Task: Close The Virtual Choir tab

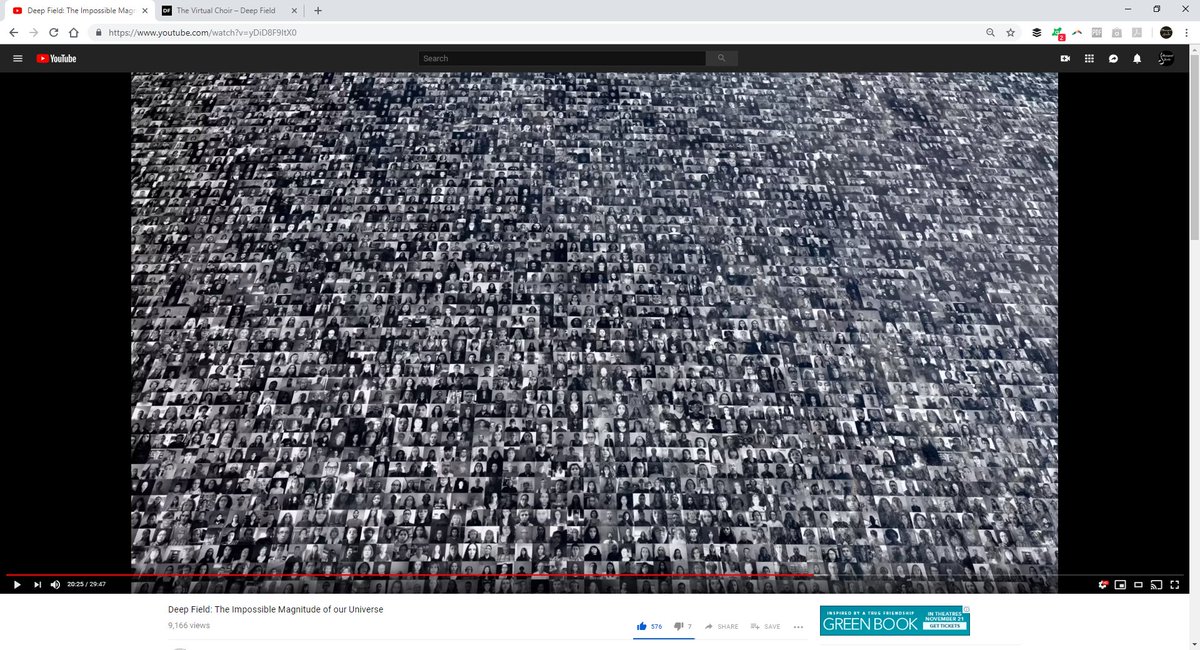Action: (x=295, y=10)
